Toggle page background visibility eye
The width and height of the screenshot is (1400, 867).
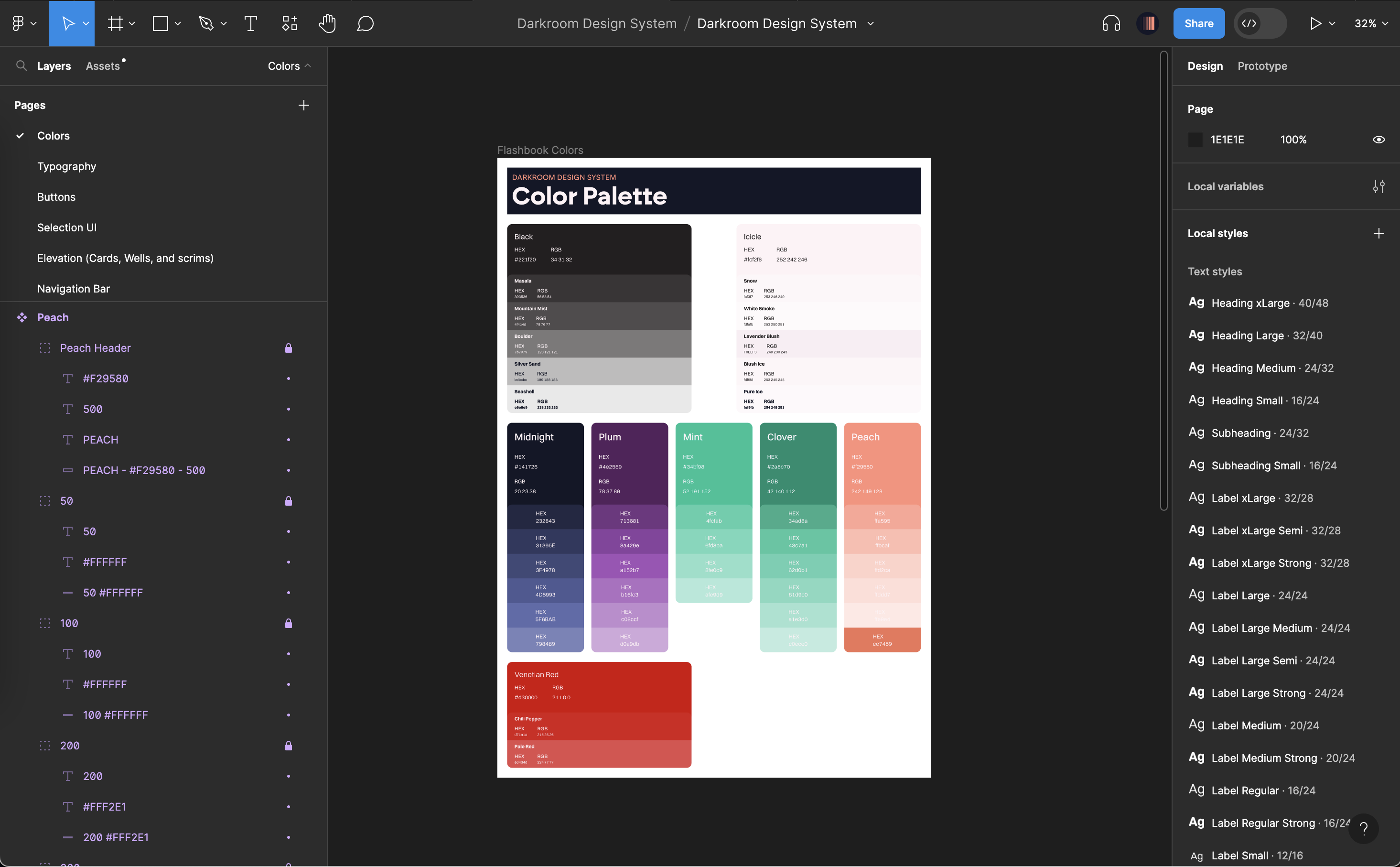(x=1378, y=140)
